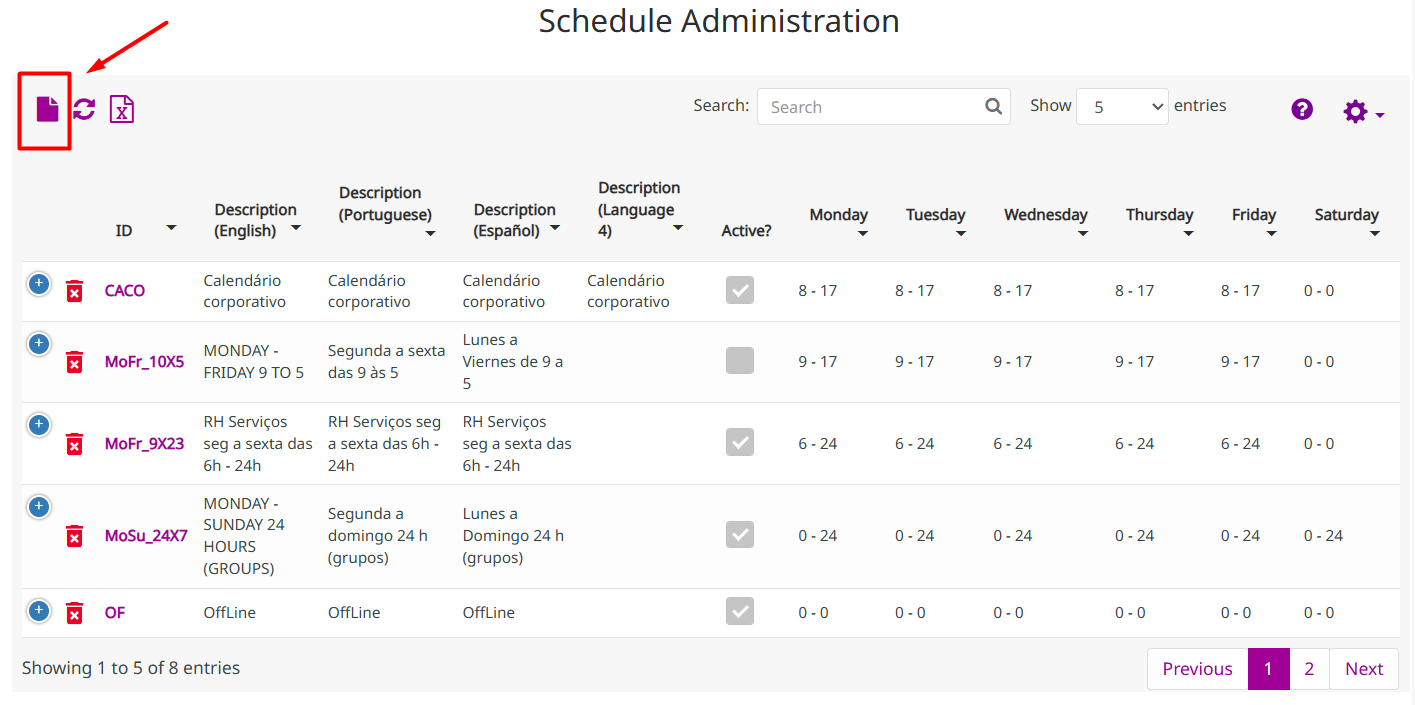This screenshot has height=705, width=1415.
Task: Open the settings gear menu
Action: [x=1363, y=111]
